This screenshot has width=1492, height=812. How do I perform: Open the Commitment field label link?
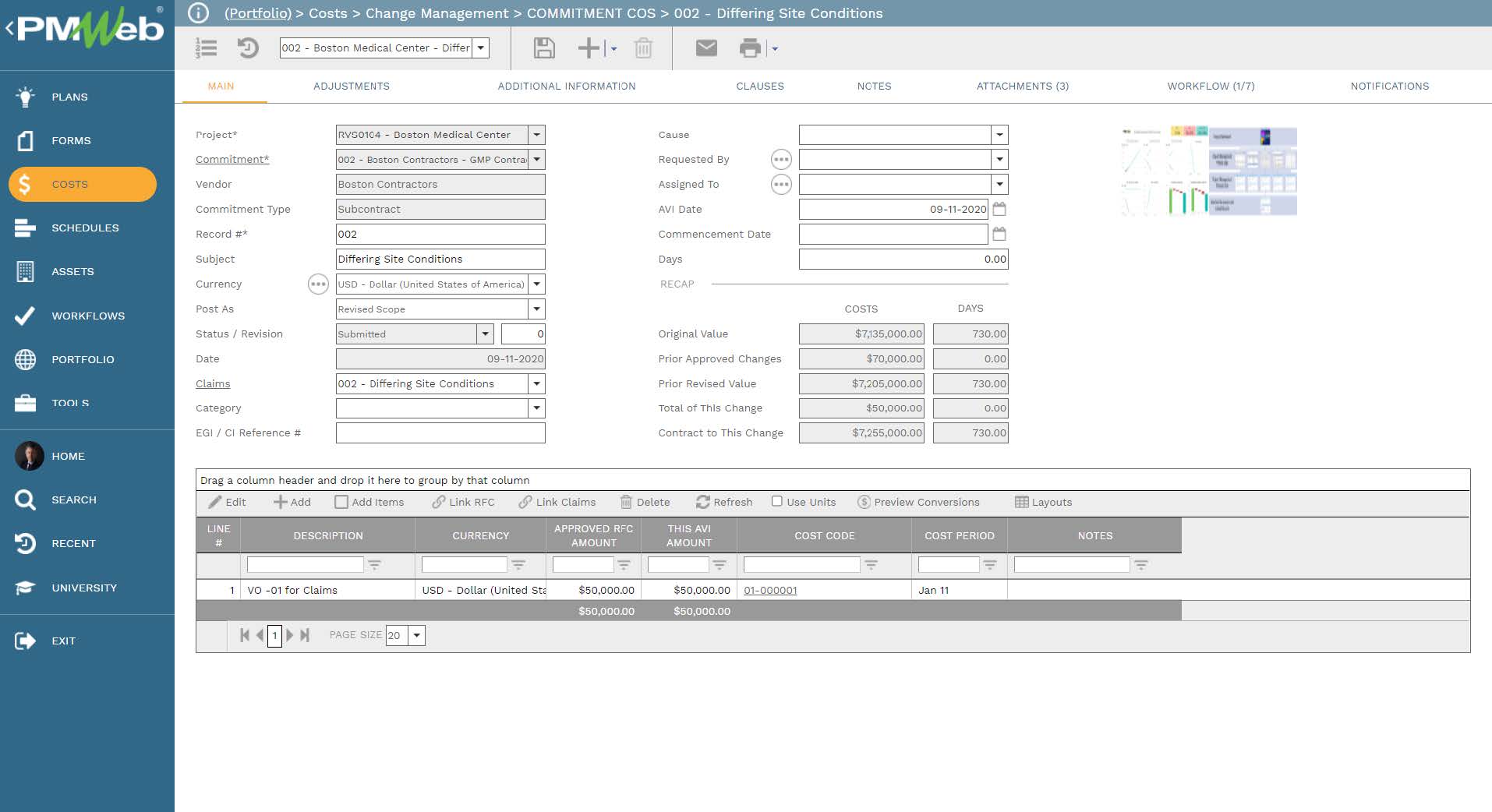click(232, 159)
